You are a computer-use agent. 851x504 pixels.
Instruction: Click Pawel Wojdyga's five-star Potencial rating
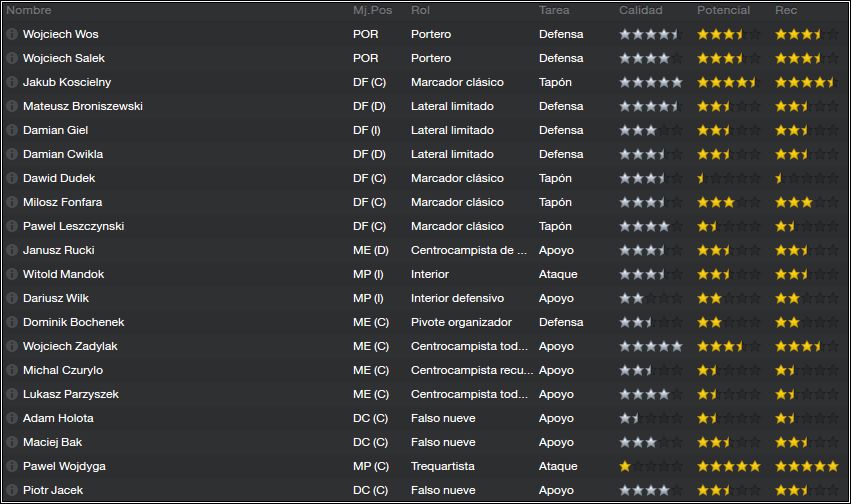[728, 466]
